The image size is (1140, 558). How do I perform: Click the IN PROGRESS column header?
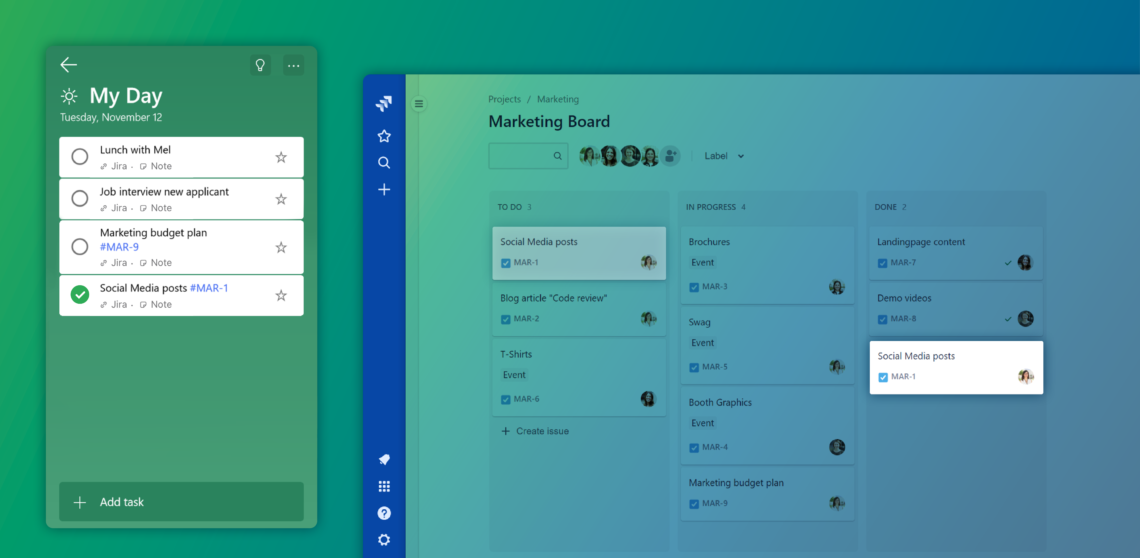(x=710, y=207)
